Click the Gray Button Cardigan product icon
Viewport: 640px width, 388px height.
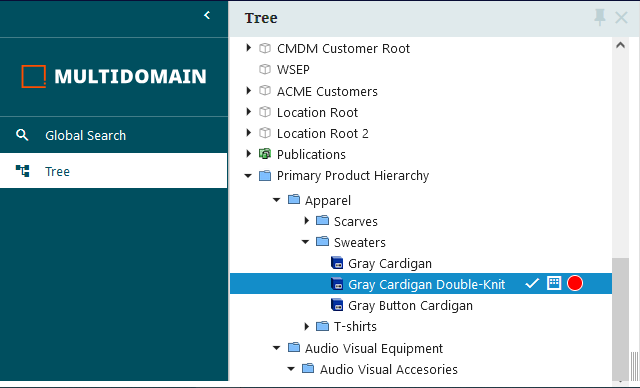[337, 305]
